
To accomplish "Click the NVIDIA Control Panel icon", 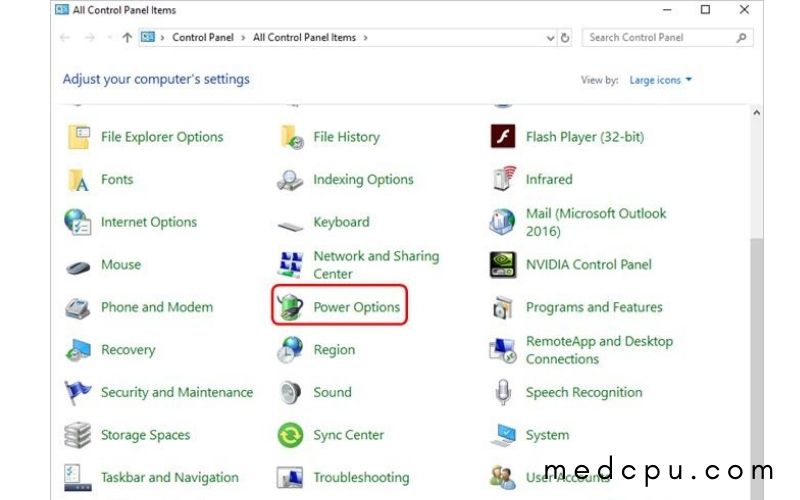I will pyautogui.click(x=503, y=264).
